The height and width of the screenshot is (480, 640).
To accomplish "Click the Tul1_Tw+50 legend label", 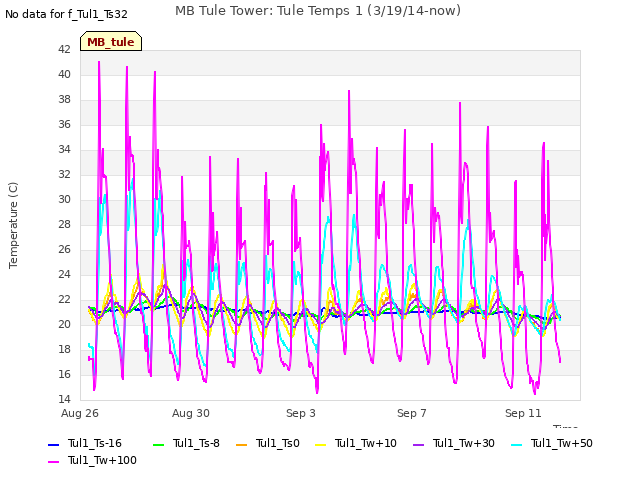I will click(x=562, y=443).
